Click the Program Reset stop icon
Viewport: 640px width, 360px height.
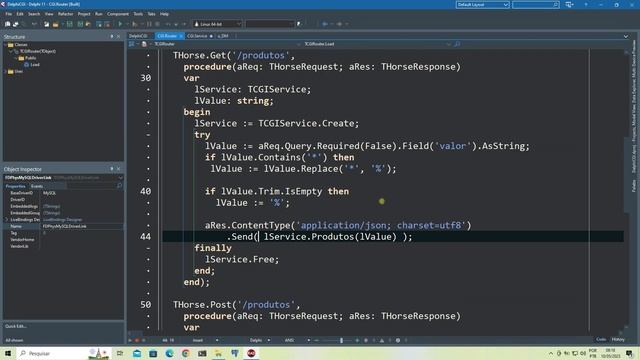coord(157,24)
